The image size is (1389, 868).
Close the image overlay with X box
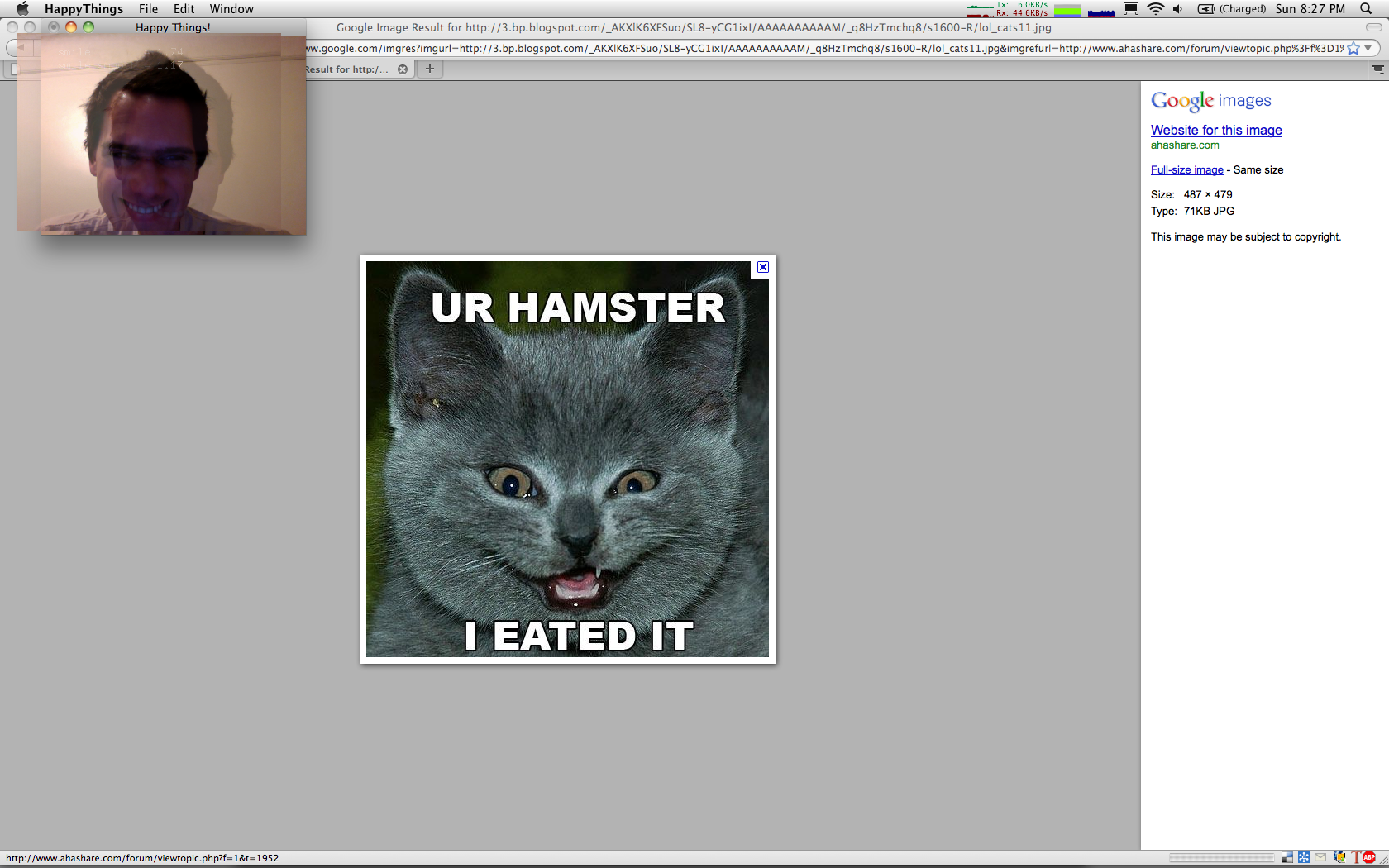(763, 267)
